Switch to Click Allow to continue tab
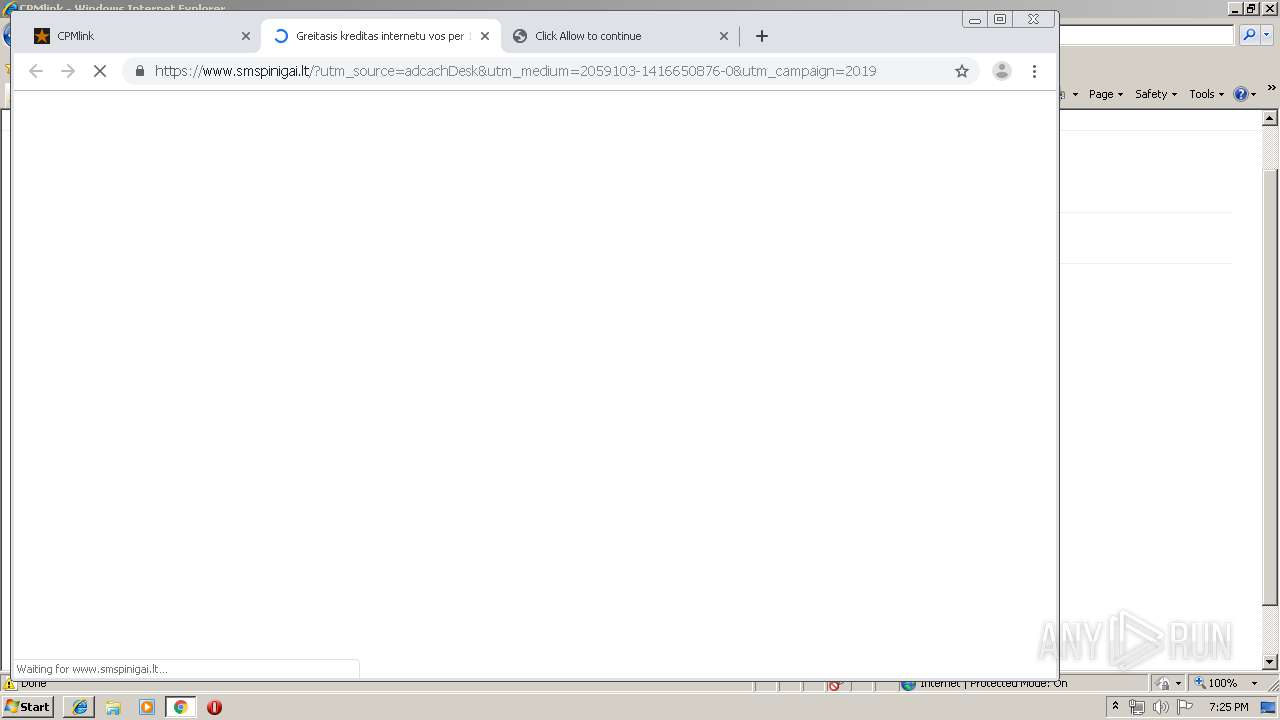 click(x=620, y=36)
